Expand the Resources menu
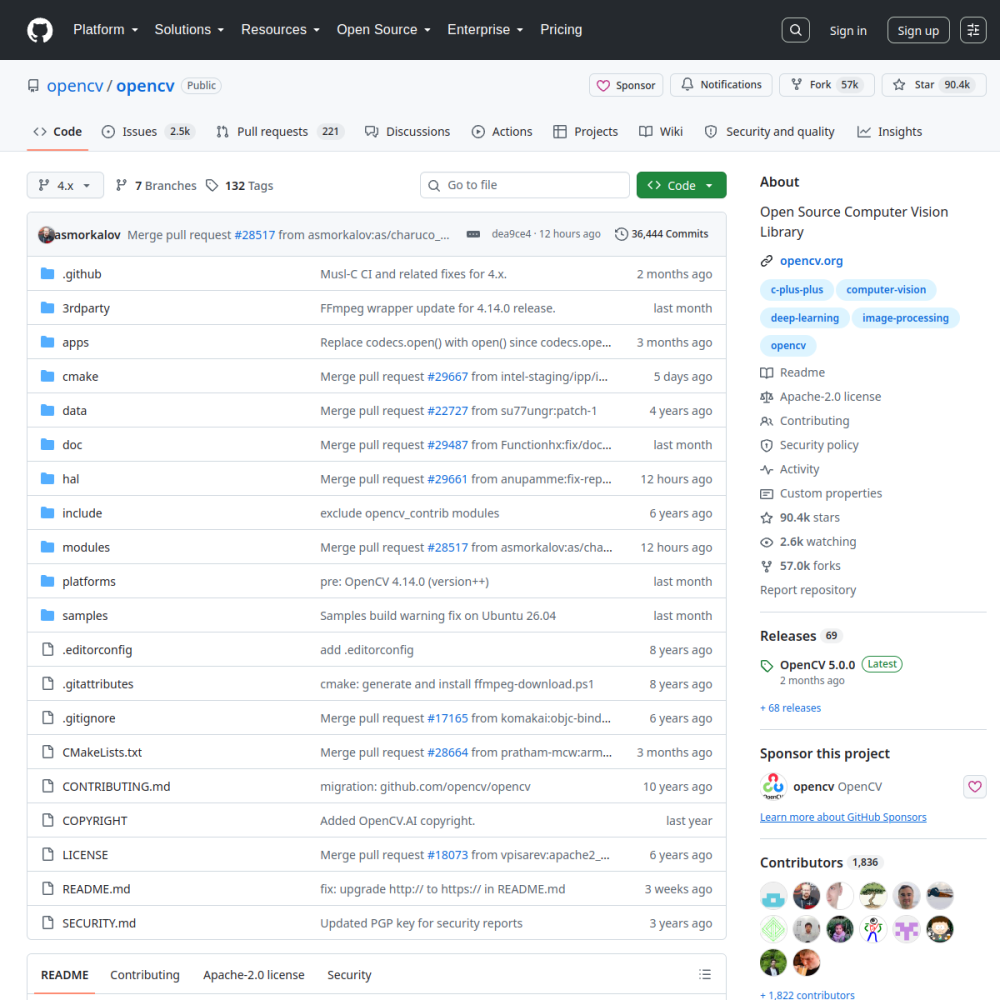This screenshot has width=1000, height=1000. point(281,30)
